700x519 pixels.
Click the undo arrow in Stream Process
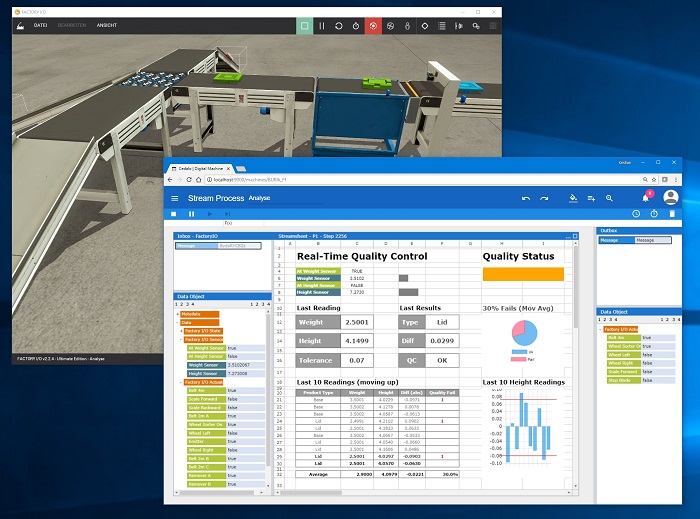526,198
